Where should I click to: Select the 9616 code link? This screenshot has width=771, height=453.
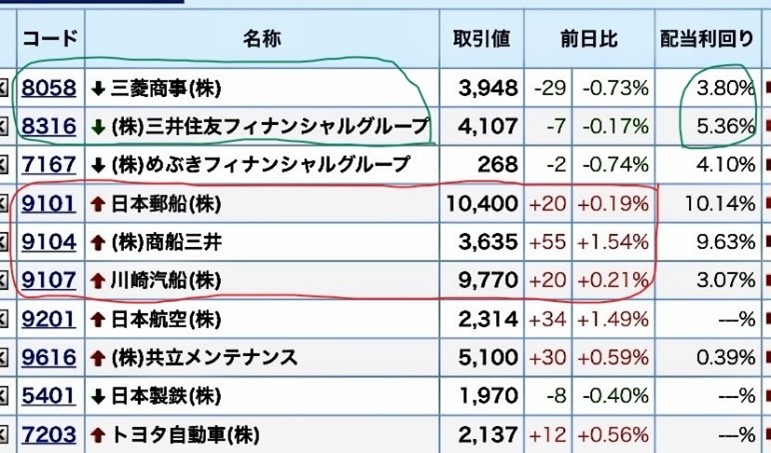(48, 358)
